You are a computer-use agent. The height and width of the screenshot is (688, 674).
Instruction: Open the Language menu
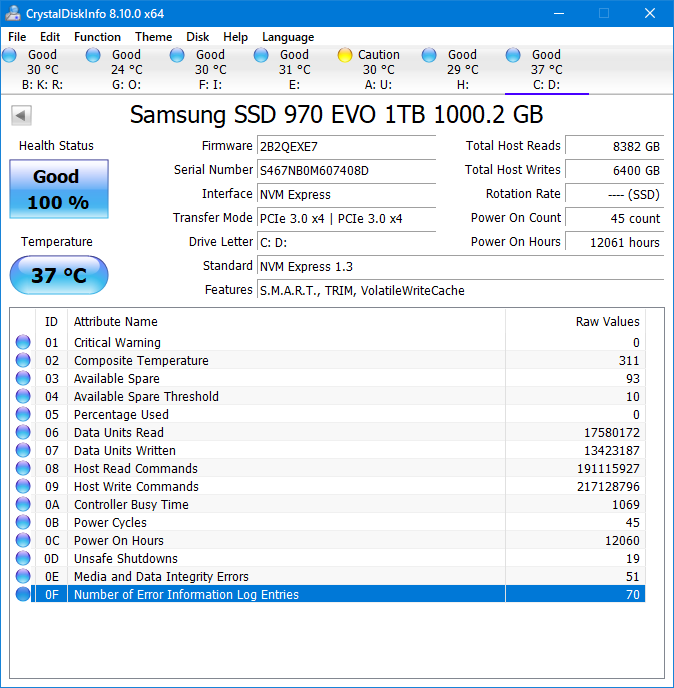tap(288, 37)
